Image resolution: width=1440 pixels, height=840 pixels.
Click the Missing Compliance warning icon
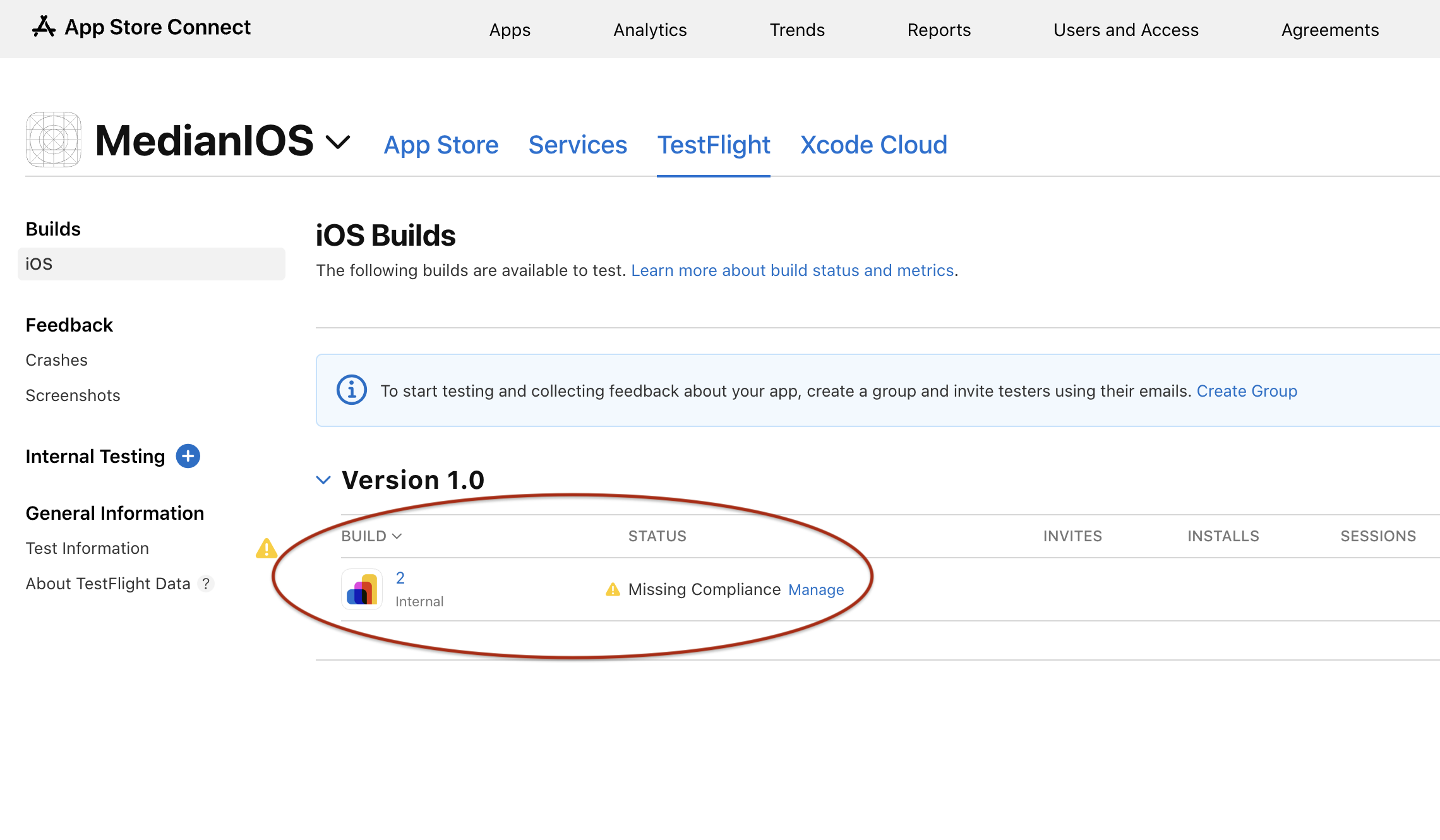pyautogui.click(x=613, y=589)
